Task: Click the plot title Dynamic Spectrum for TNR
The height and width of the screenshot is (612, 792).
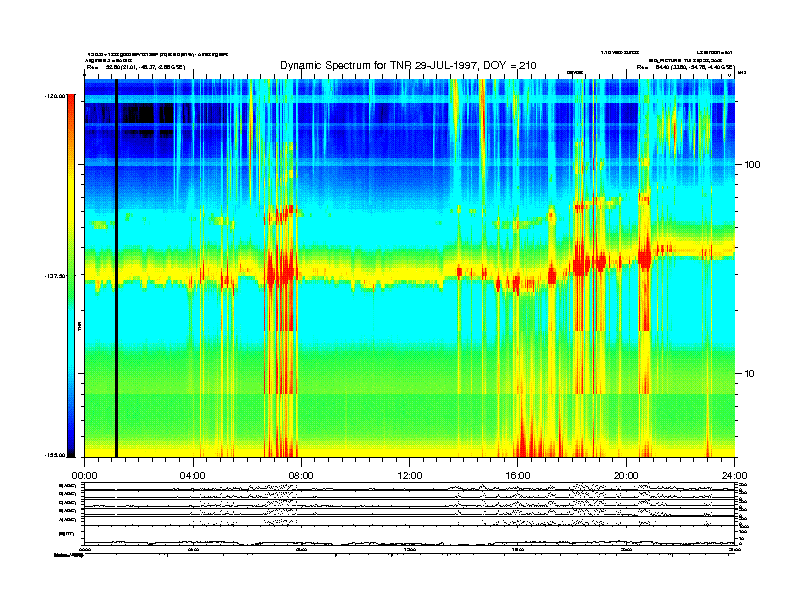Action: (x=407, y=65)
